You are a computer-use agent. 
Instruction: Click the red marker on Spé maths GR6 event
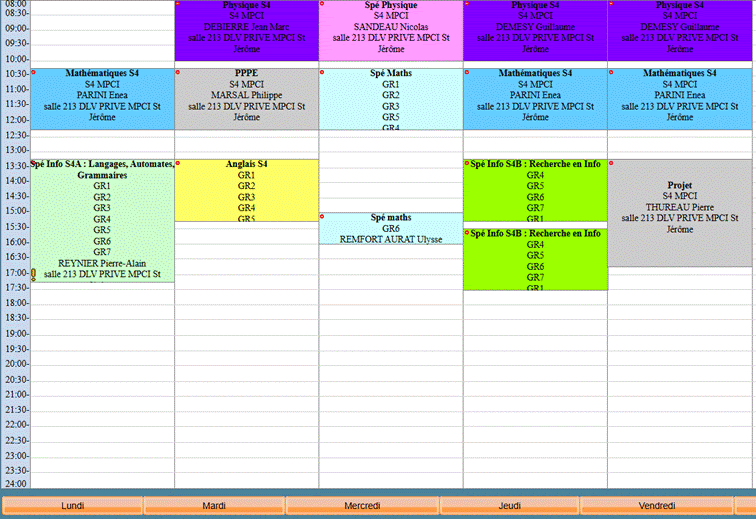coord(322,216)
